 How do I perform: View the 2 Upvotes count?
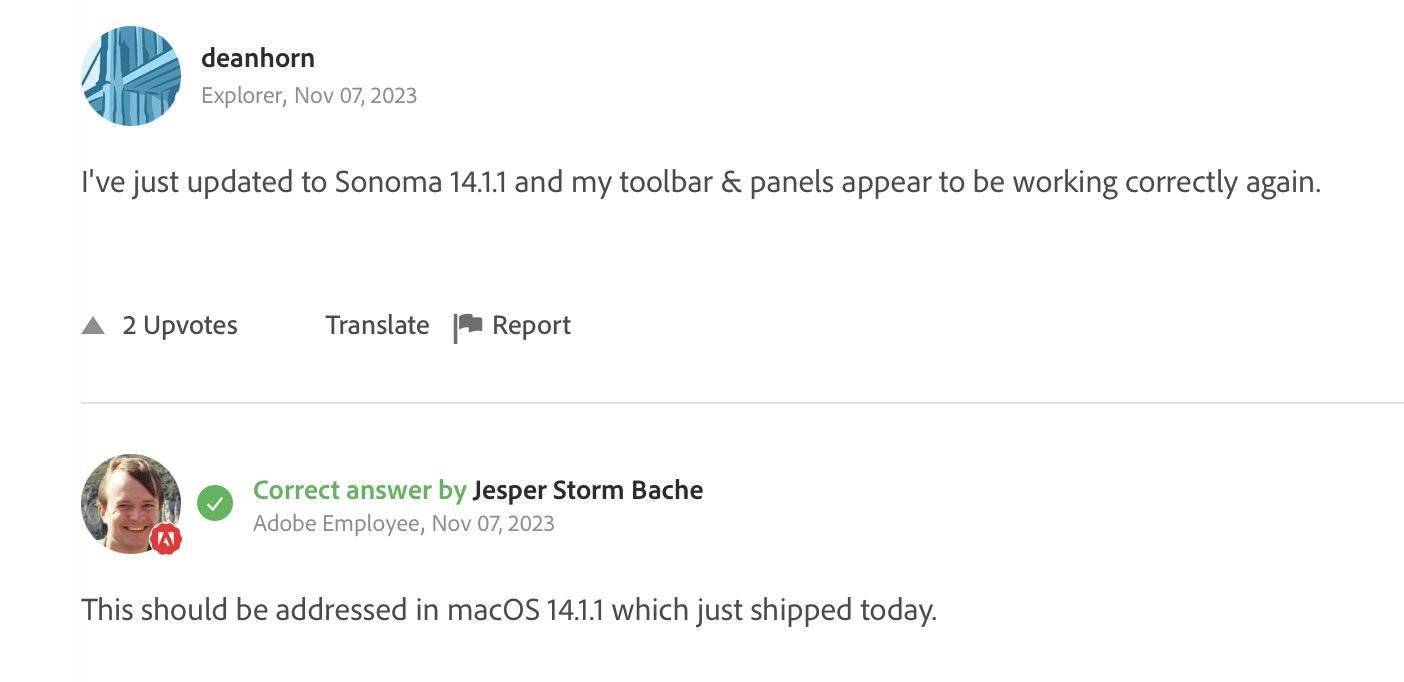180,326
